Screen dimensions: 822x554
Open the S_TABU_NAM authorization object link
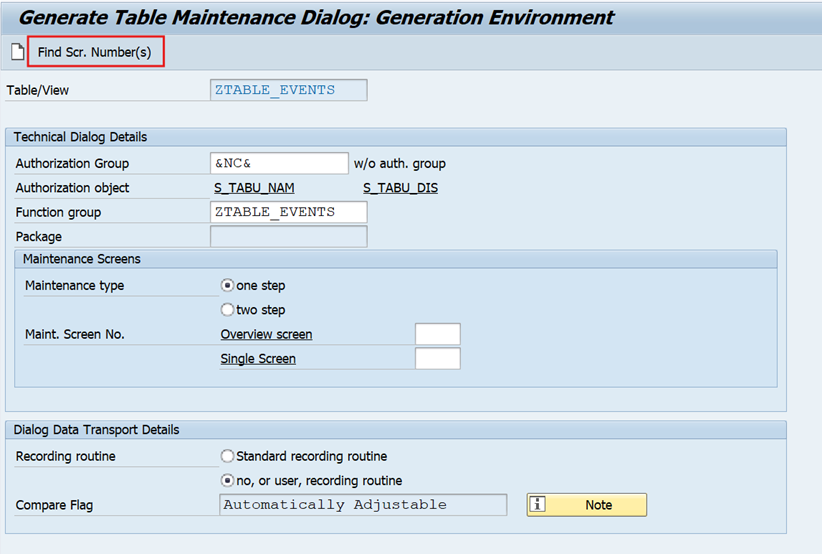click(254, 188)
